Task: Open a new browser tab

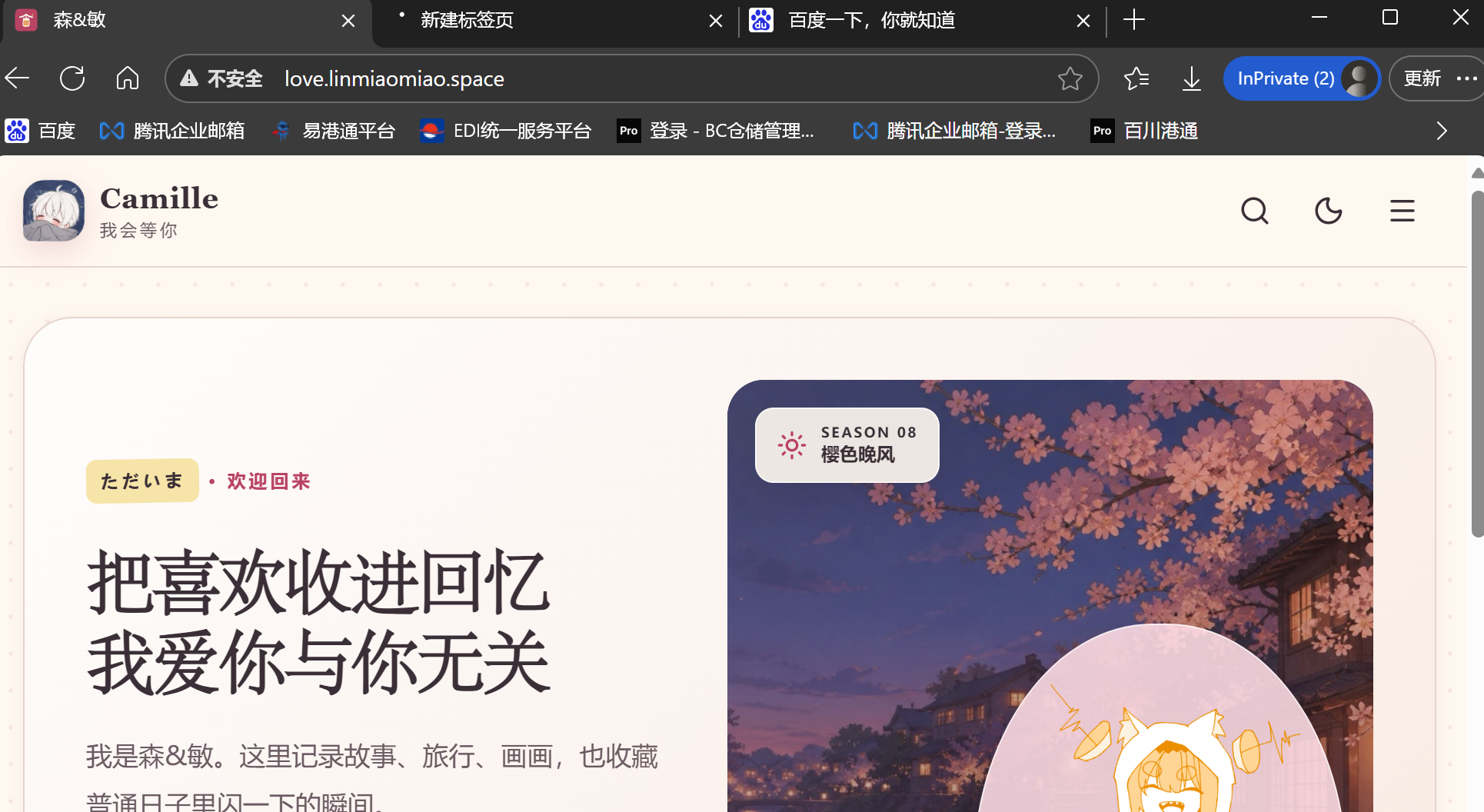Action: point(1134,20)
